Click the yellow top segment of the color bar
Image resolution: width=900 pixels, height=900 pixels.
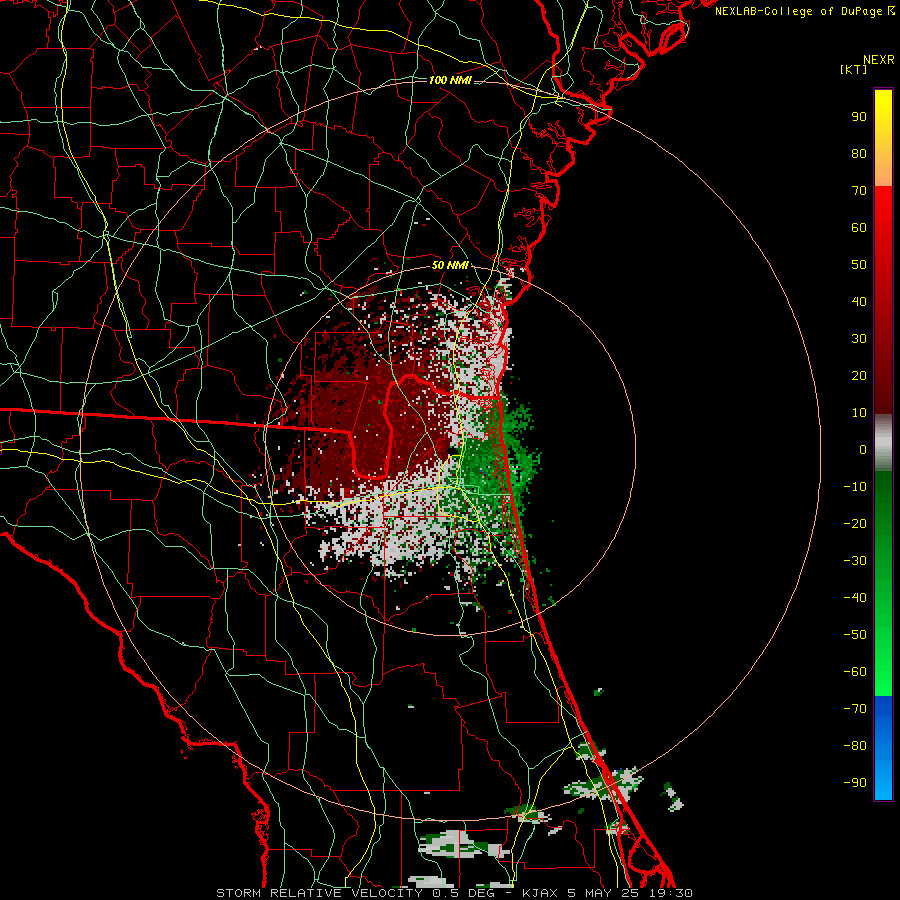click(x=883, y=138)
